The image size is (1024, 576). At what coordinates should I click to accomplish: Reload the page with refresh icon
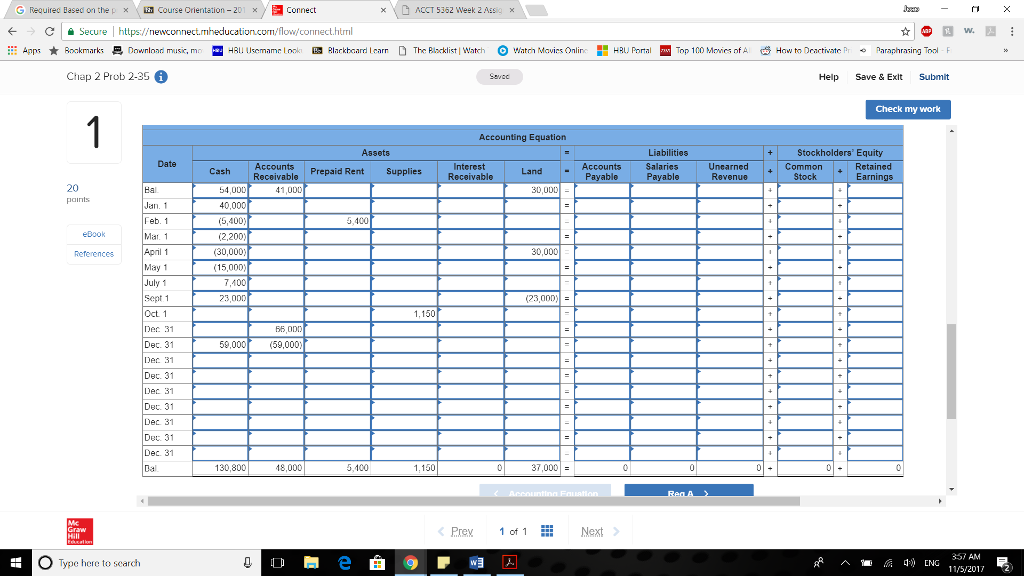(49, 31)
